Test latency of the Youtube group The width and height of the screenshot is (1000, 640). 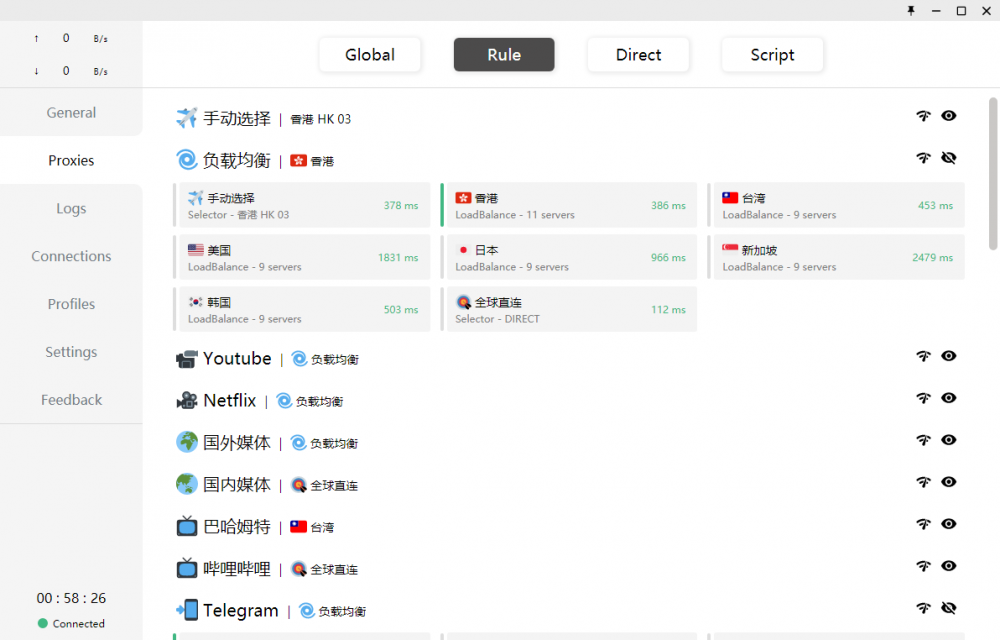[923, 356]
